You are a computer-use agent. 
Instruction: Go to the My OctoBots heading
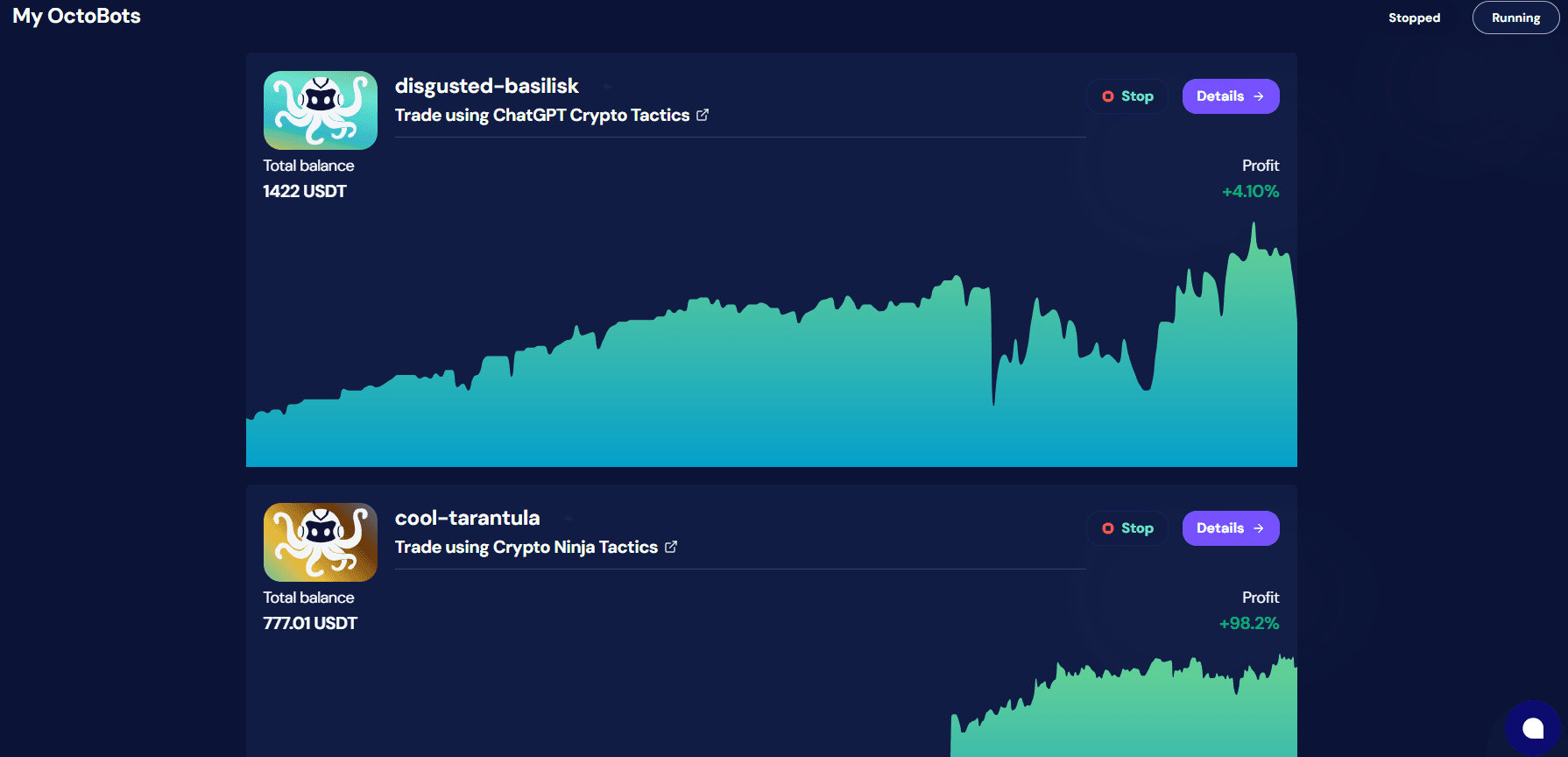click(x=76, y=16)
